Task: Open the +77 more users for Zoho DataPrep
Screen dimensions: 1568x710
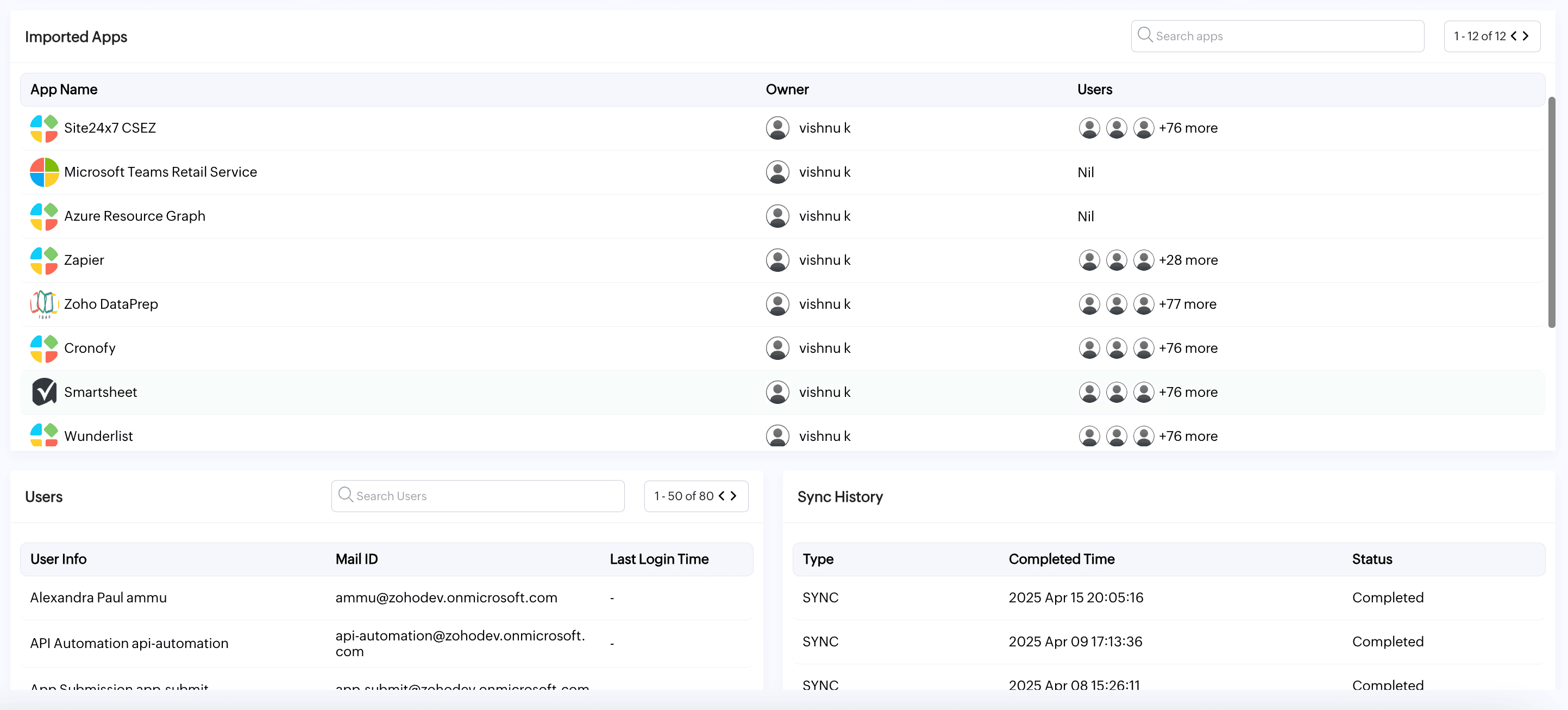Action: [1187, 304]
